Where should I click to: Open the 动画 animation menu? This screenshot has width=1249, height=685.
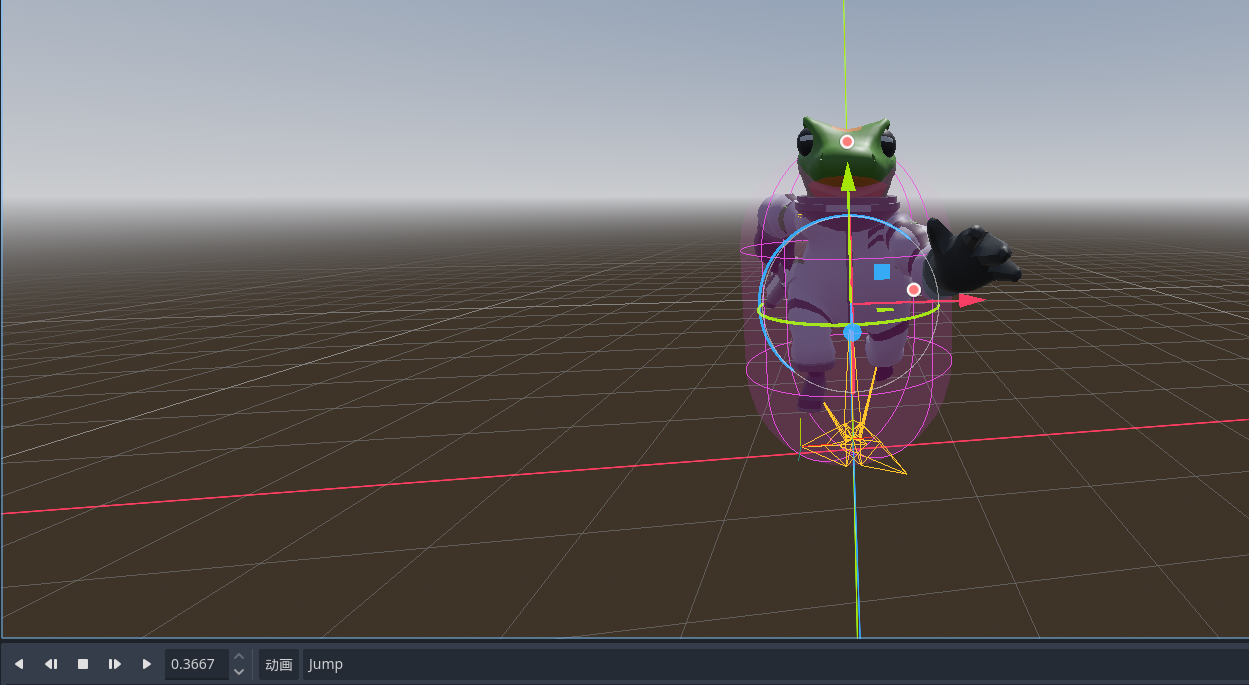click(279, 664)
